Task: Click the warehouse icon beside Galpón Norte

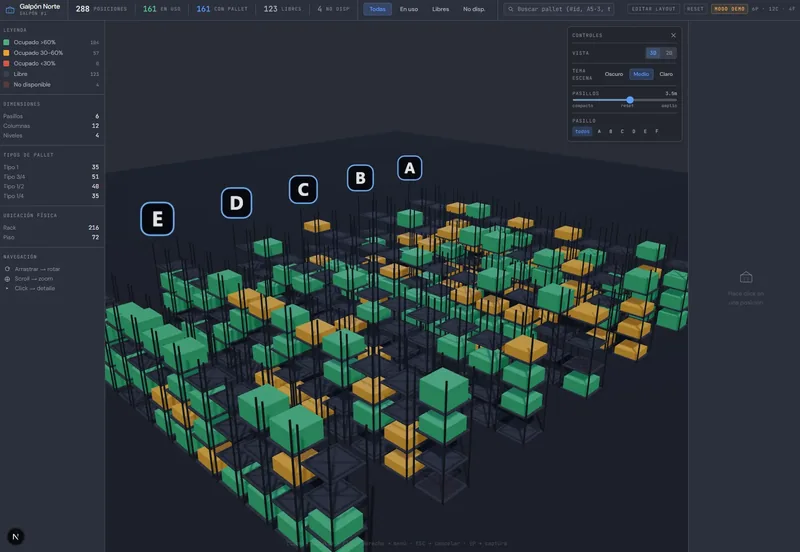Action: pos(10,9)
